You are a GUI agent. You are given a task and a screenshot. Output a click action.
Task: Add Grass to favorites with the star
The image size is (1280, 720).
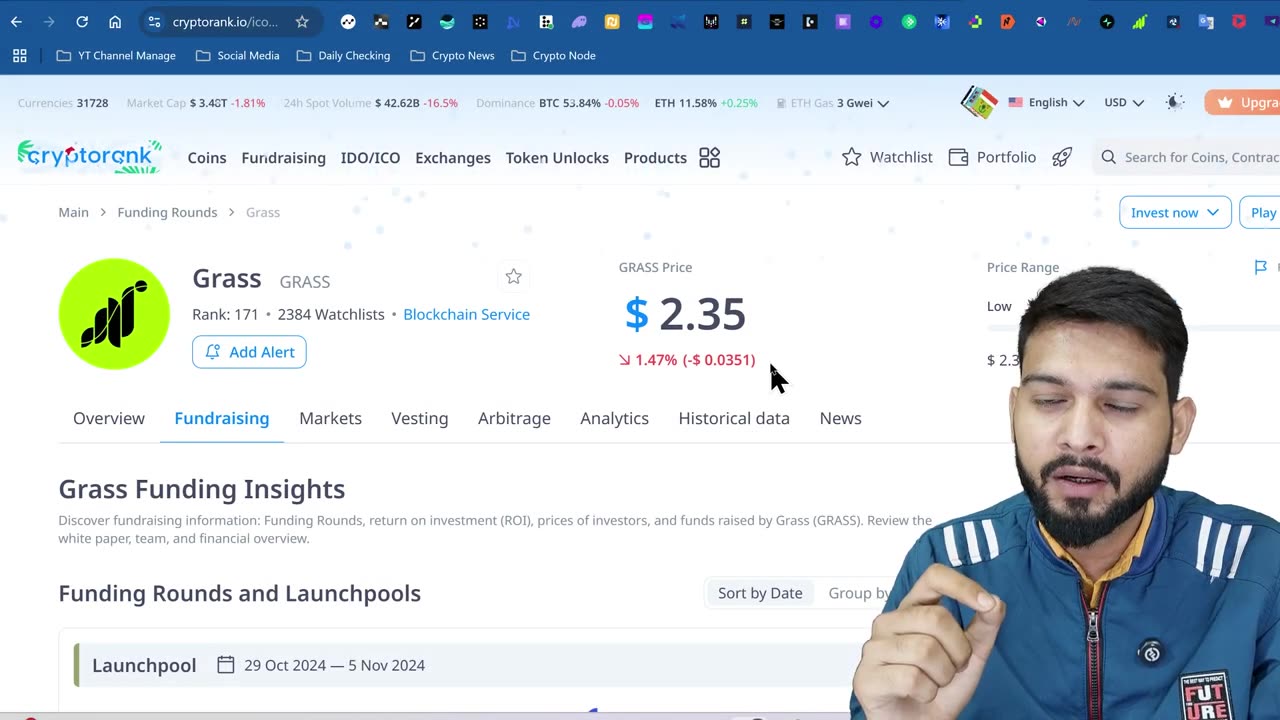(x=513, y=276)
